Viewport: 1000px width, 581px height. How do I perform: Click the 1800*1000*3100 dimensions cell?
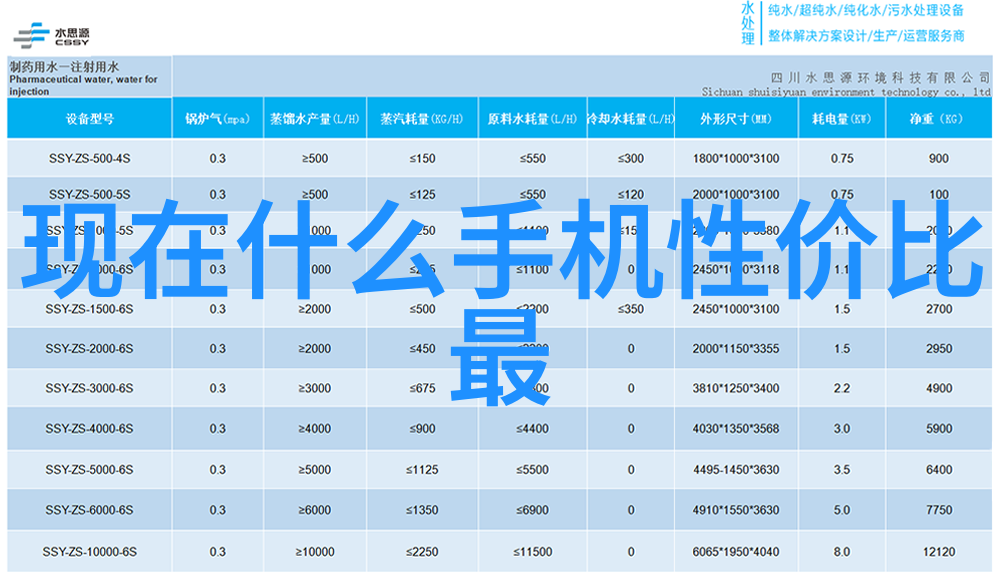coord(735,159)
